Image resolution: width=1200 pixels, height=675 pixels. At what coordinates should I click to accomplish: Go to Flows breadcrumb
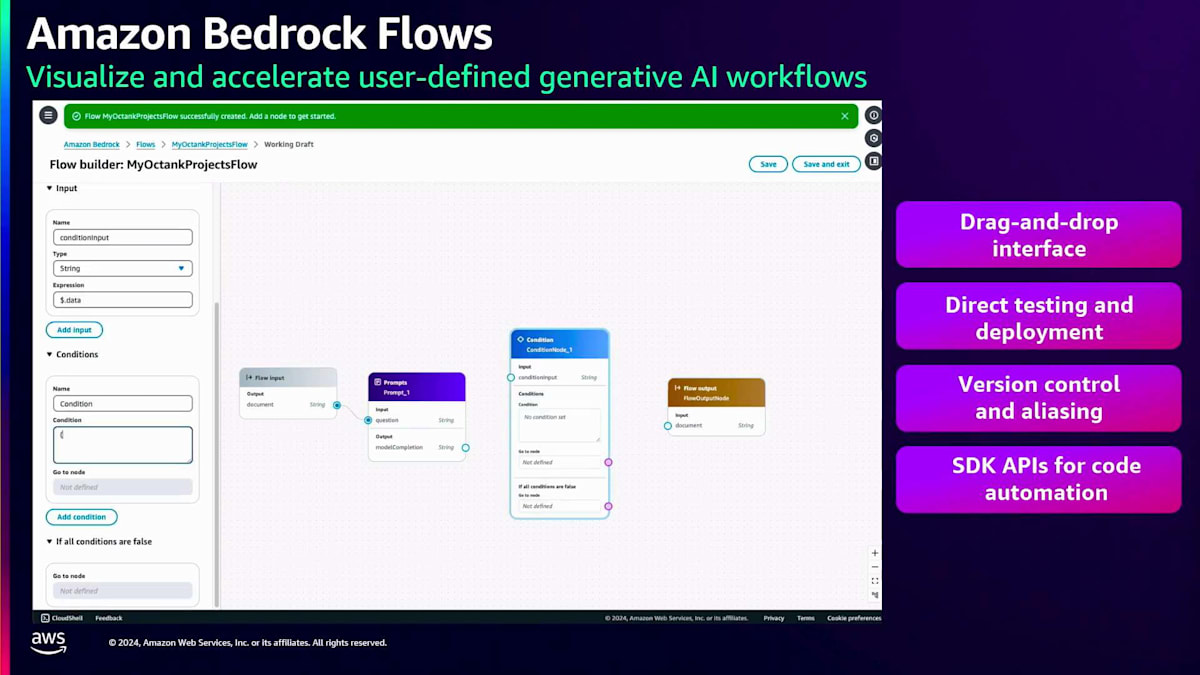tap(145, 145)
